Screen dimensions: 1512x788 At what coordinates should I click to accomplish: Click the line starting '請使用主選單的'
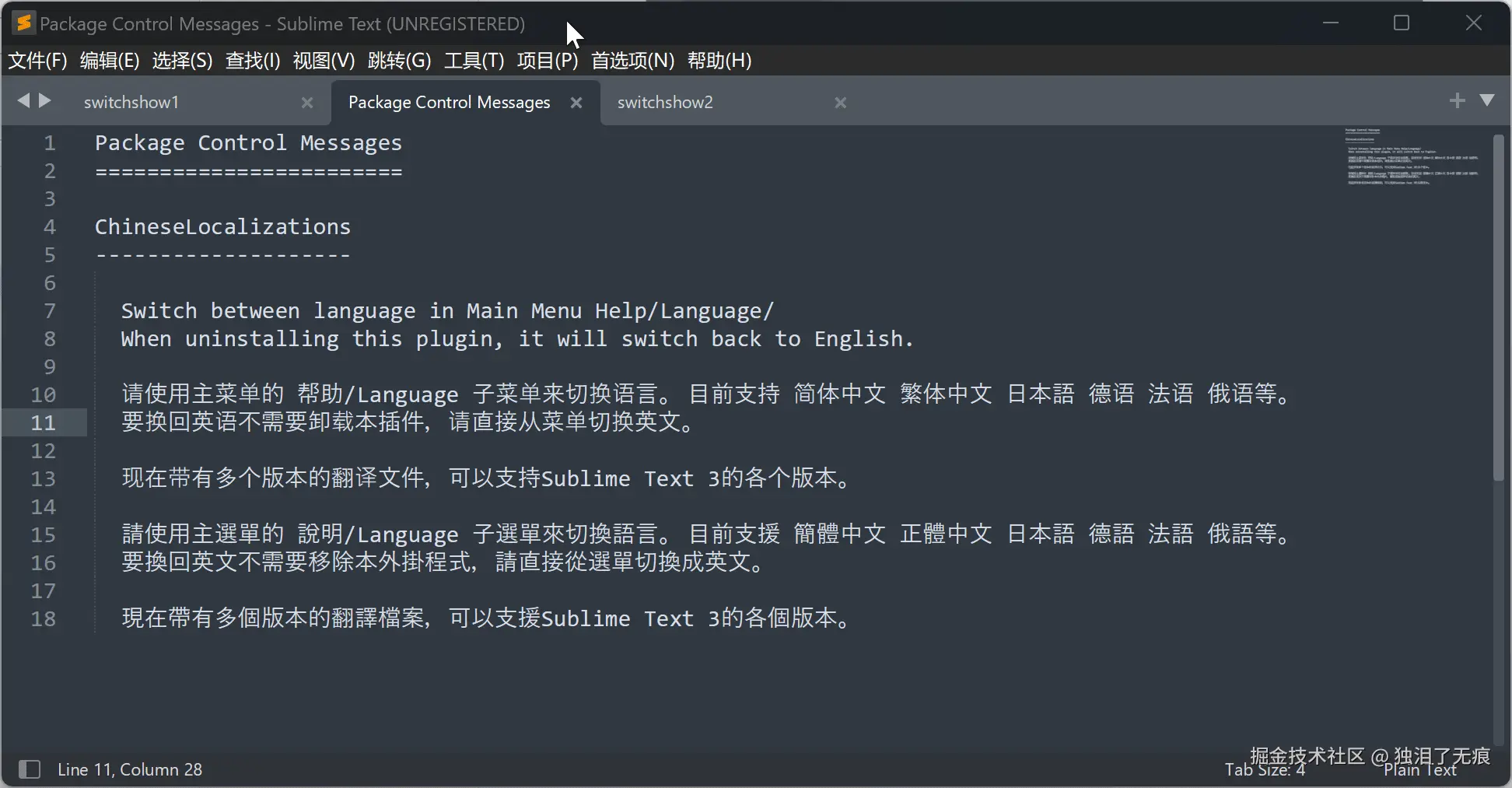click(708, 534)
